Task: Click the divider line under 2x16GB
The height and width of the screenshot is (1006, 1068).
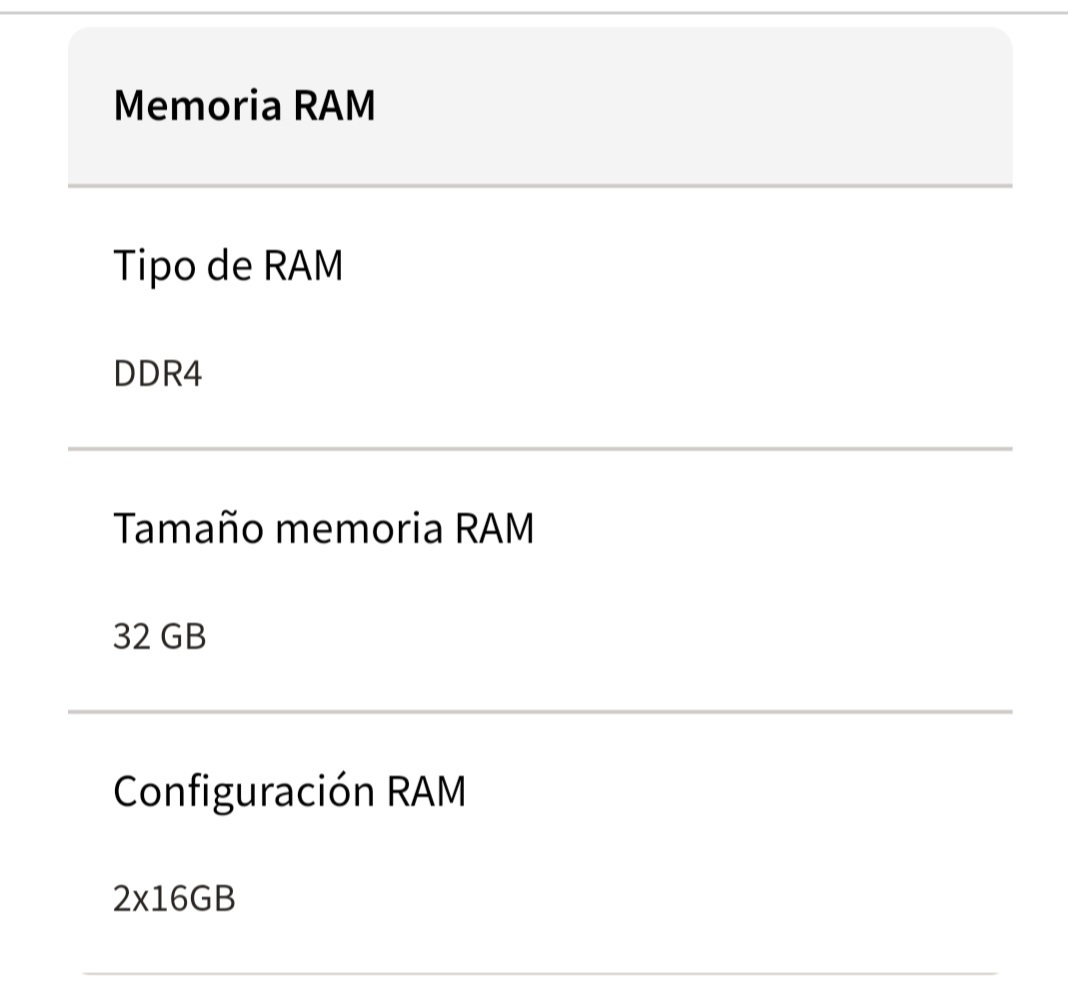Action: [540, 973]
